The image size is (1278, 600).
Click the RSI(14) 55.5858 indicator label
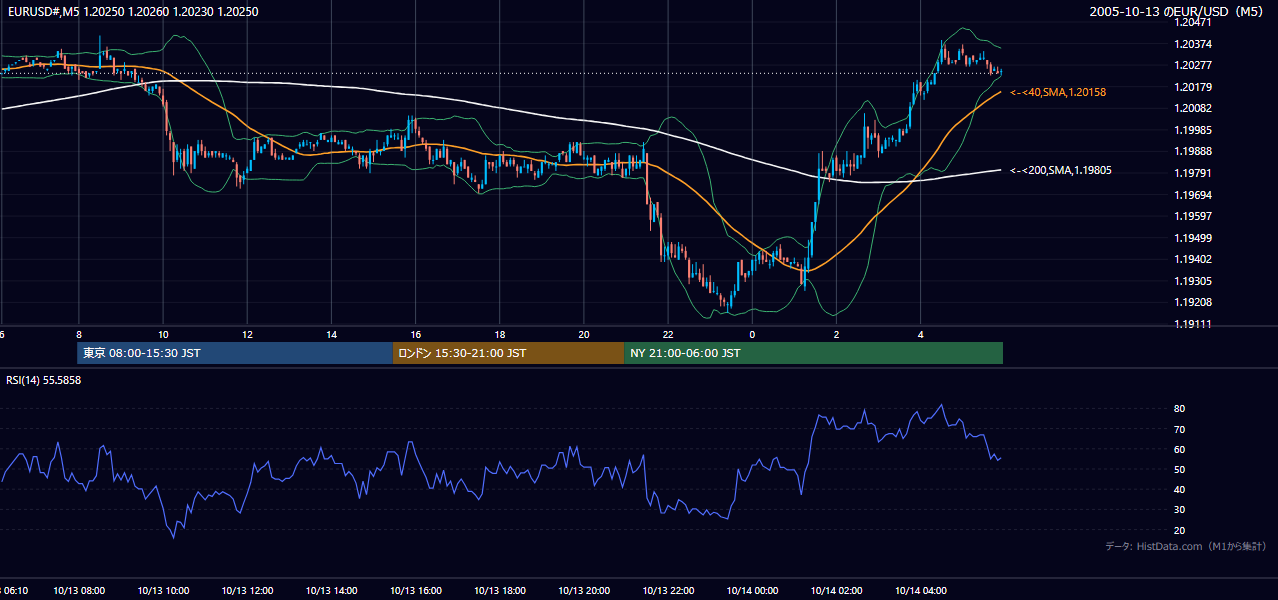tap(44, 380)
